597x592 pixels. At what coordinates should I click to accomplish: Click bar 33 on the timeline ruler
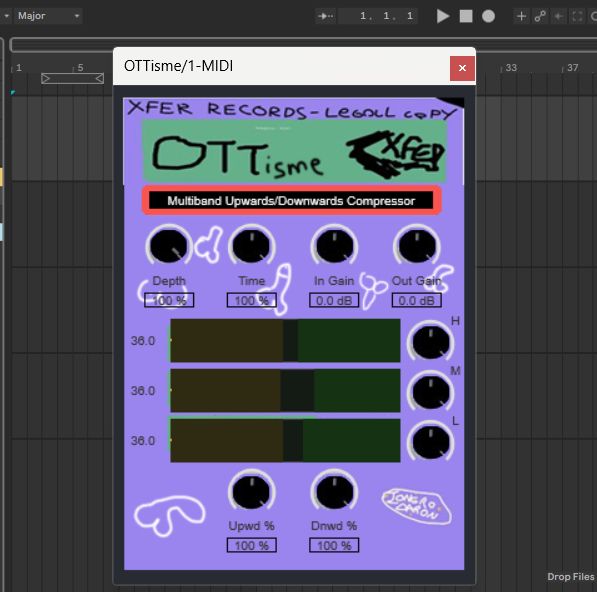pyautogui.click(x=511, y=68)
